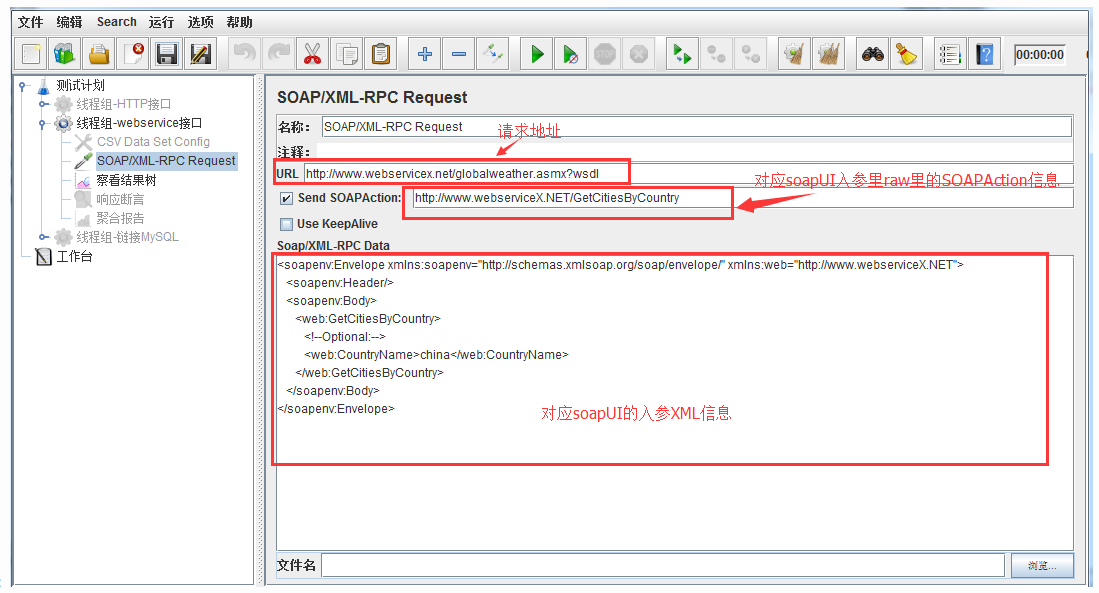This screenshot has height=593, width=1099.
Task: Expand all nodes with plus icon
Action: click(x=425, y=54)
